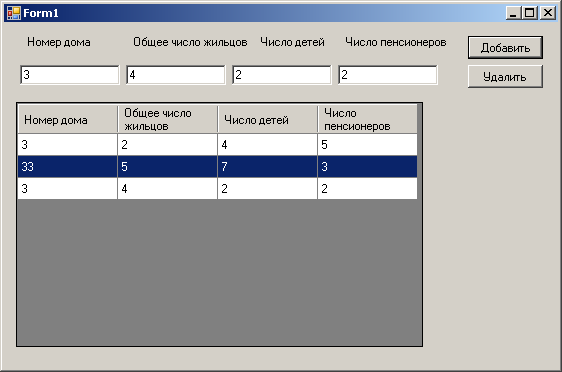Close the Form1 window
Image resolution: width=562 pixels, height=372 pixels.
click(548, 13)
